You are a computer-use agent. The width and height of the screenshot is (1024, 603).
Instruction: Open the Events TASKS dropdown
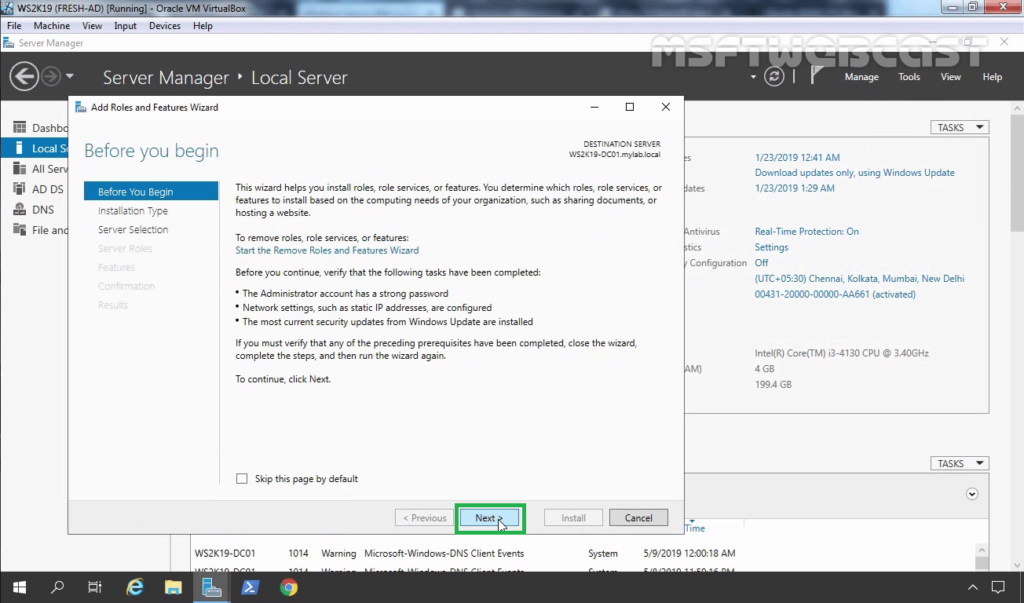[959, 463]
